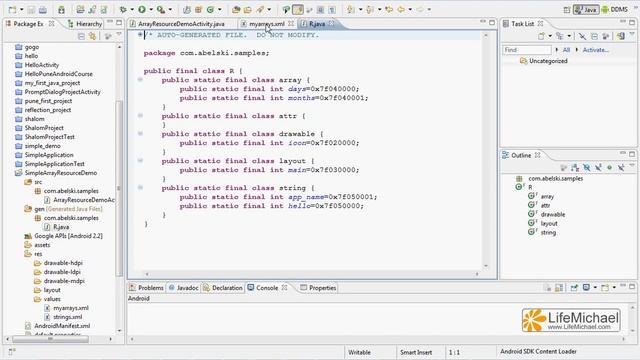The image size is (640, 360).
Task: Click the New Java Class icon
Action: [x=210, y=9]
